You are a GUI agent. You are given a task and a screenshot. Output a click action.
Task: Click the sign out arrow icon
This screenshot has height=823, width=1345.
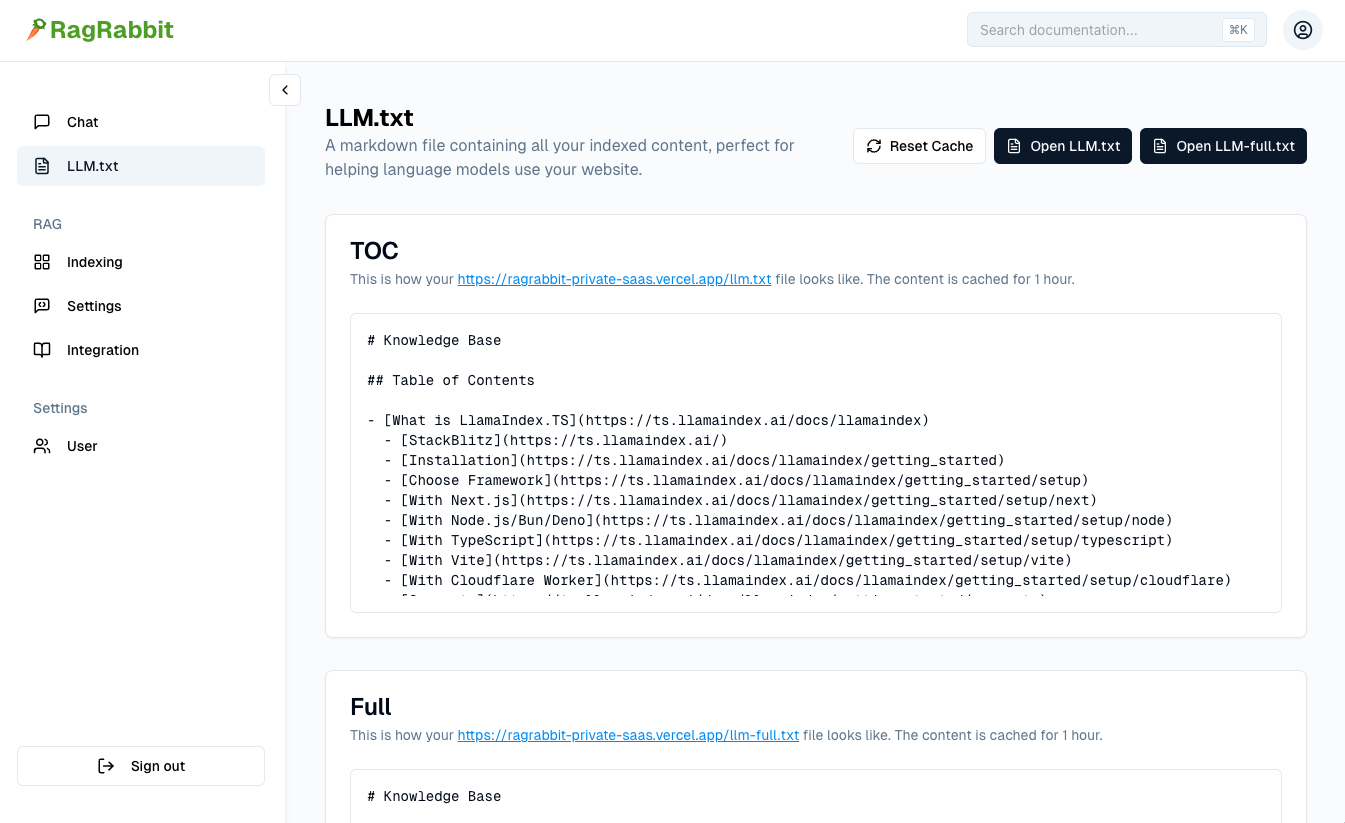tap(106, 766)
